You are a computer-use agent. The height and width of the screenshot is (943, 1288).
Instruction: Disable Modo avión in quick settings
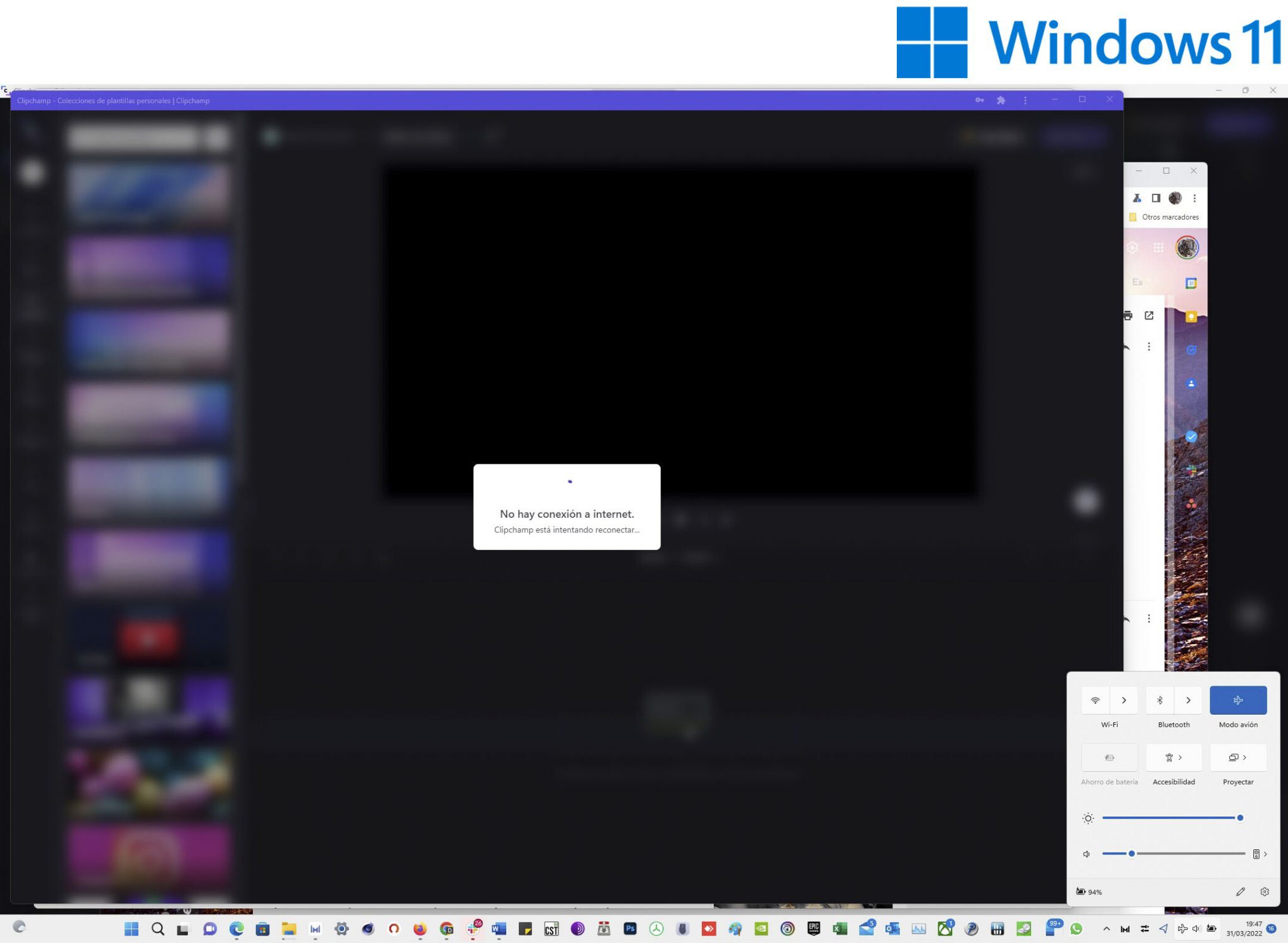click(1238, 700)
